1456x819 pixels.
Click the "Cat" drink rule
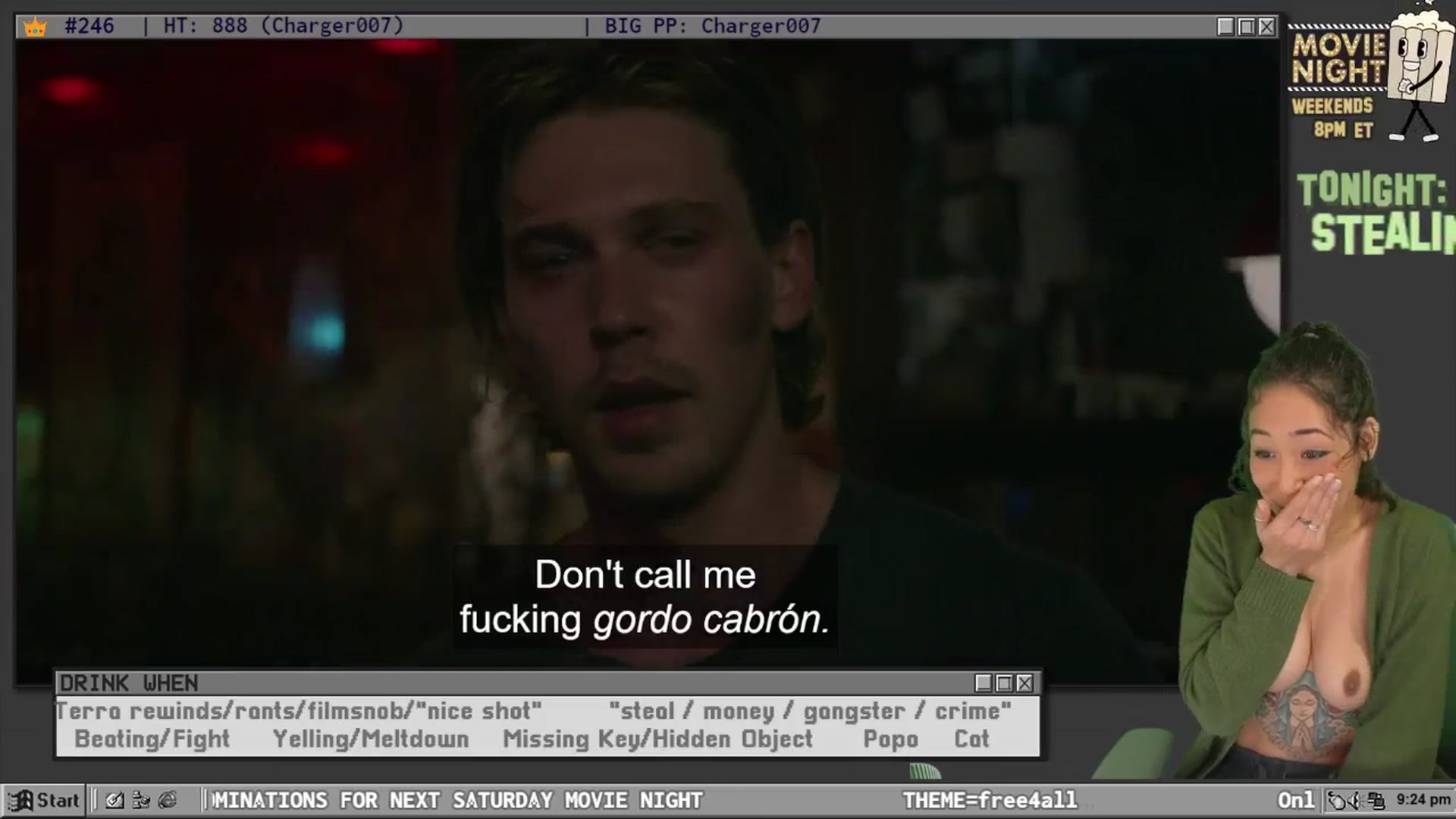click(x=971, y=739)
